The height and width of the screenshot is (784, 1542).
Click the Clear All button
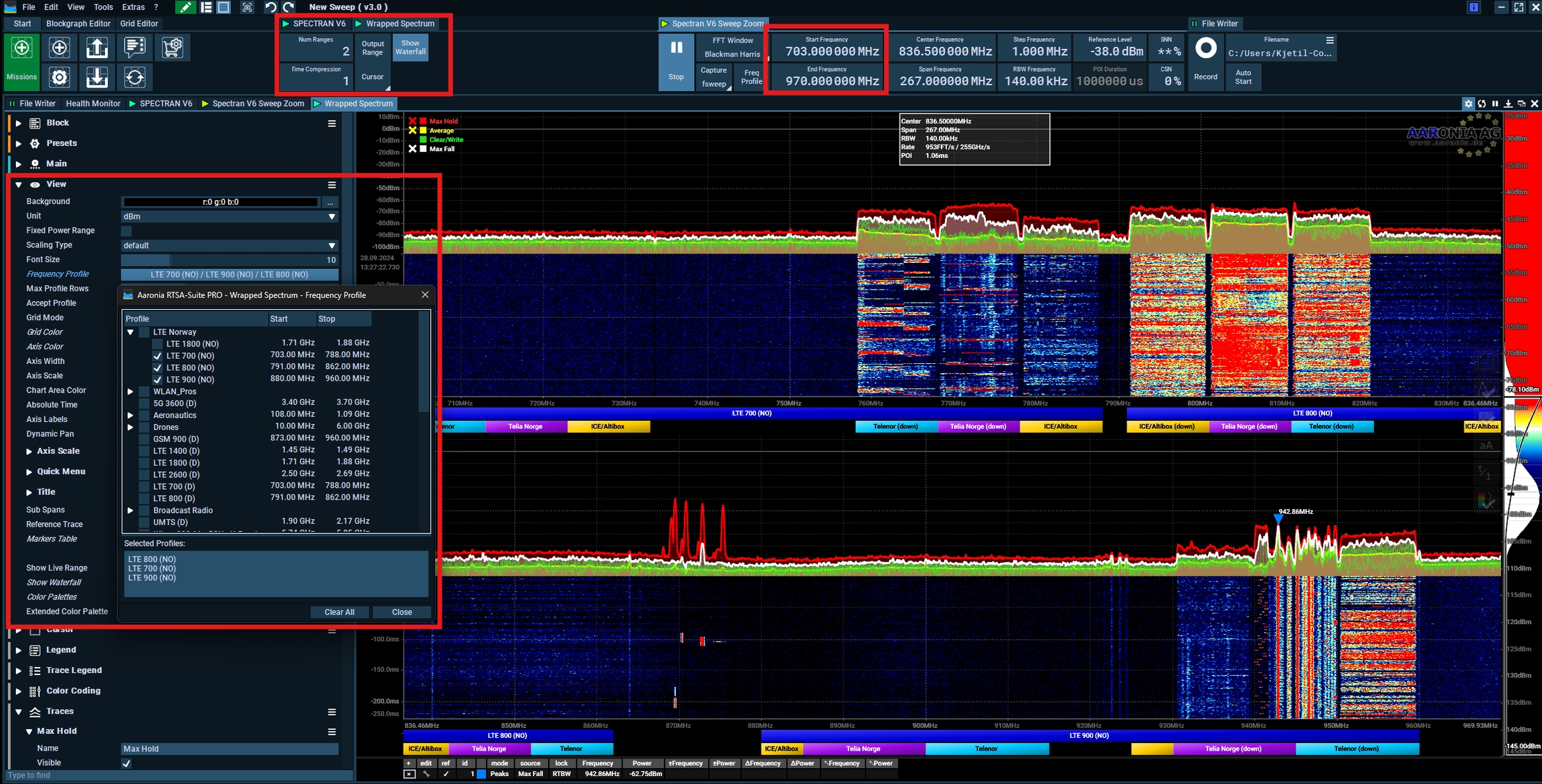339,612
